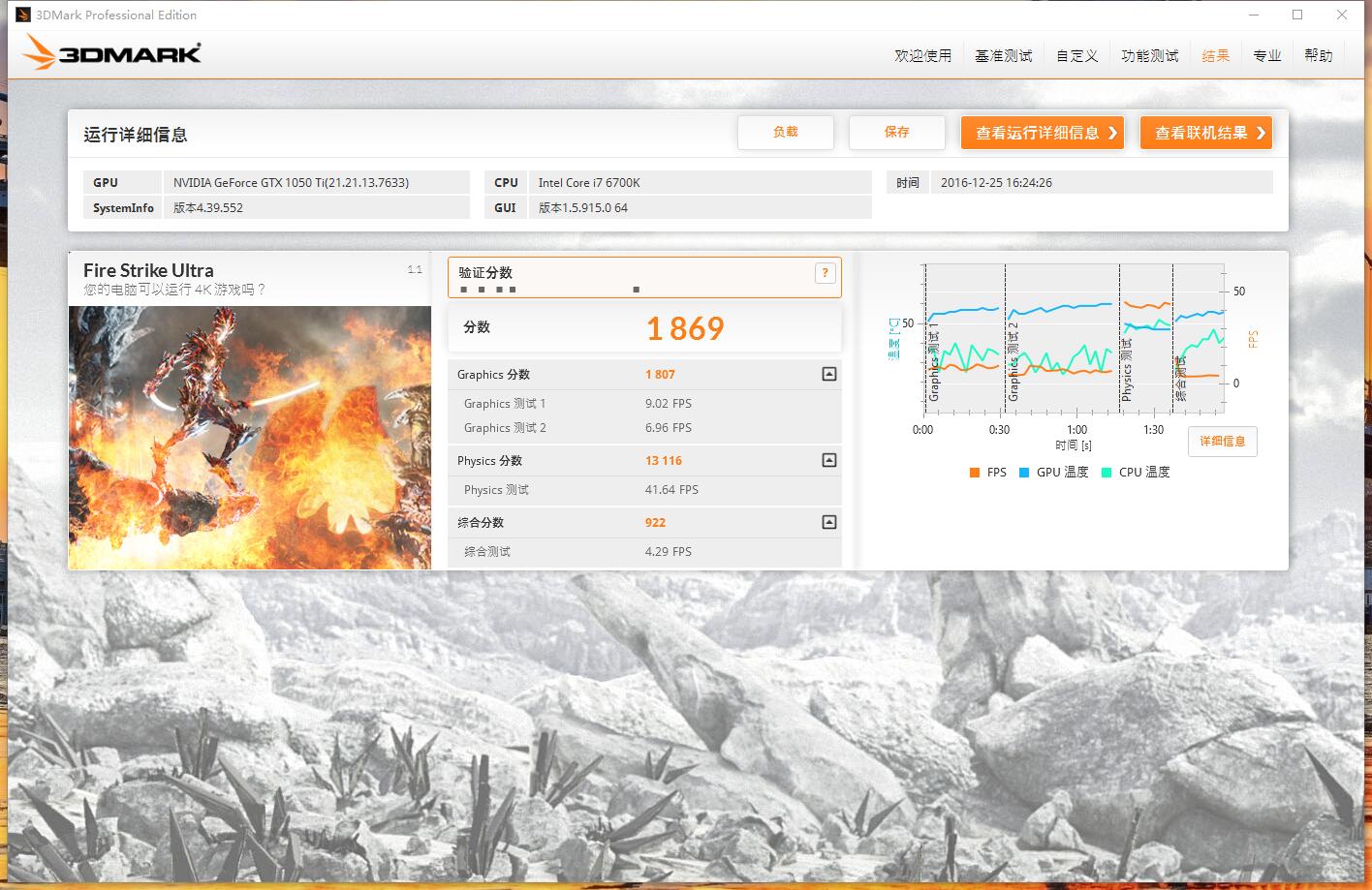Switch to the 基准测试 tab
Screen dimensions: 1372x890
click(x=1003, y=55)
